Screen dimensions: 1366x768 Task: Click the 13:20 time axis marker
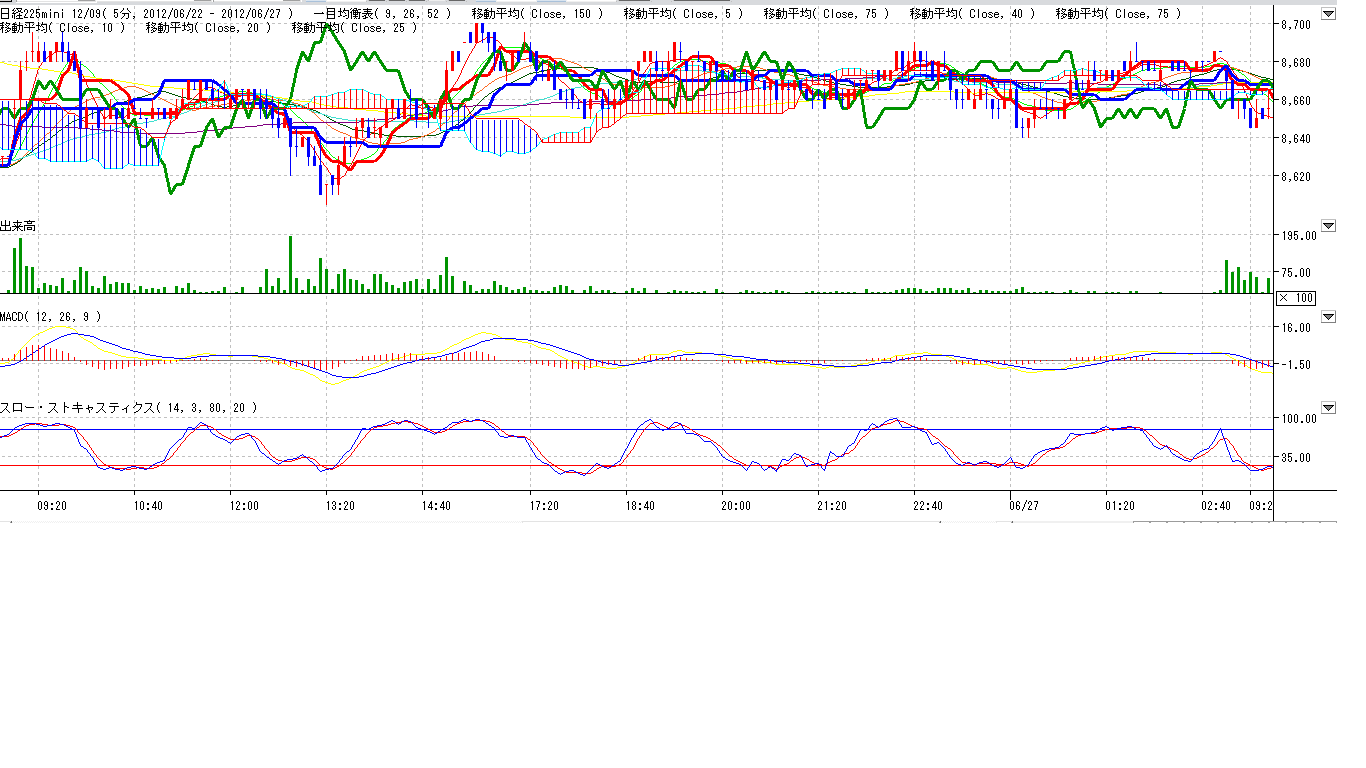tap(340, 506)
